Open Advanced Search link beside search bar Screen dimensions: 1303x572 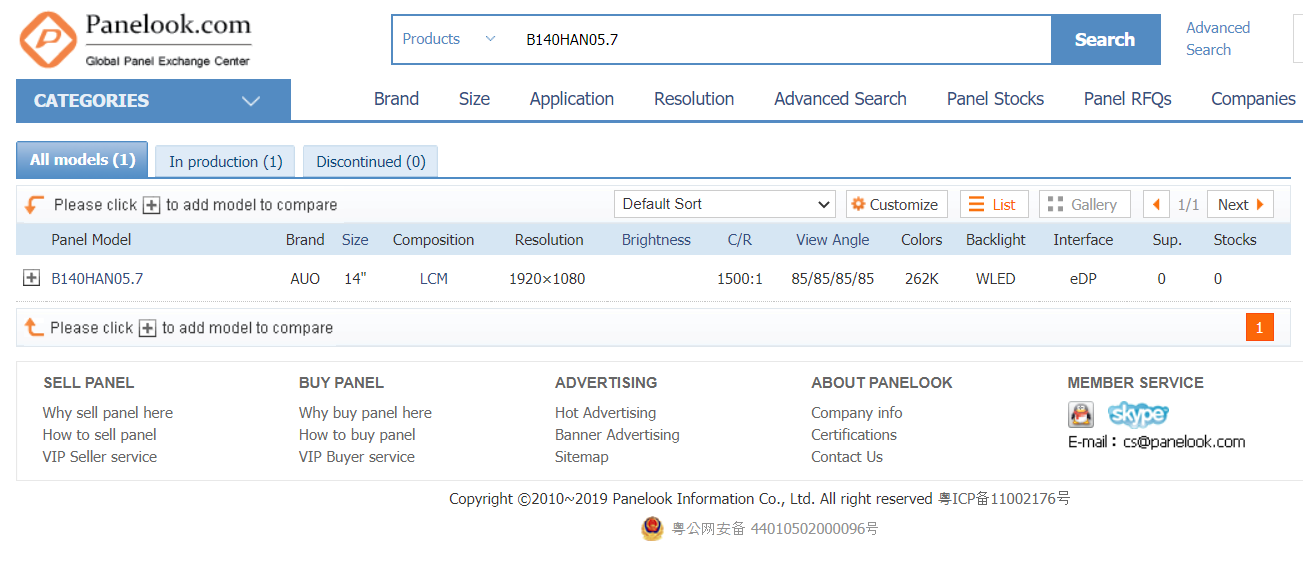tap(1218, 39)
